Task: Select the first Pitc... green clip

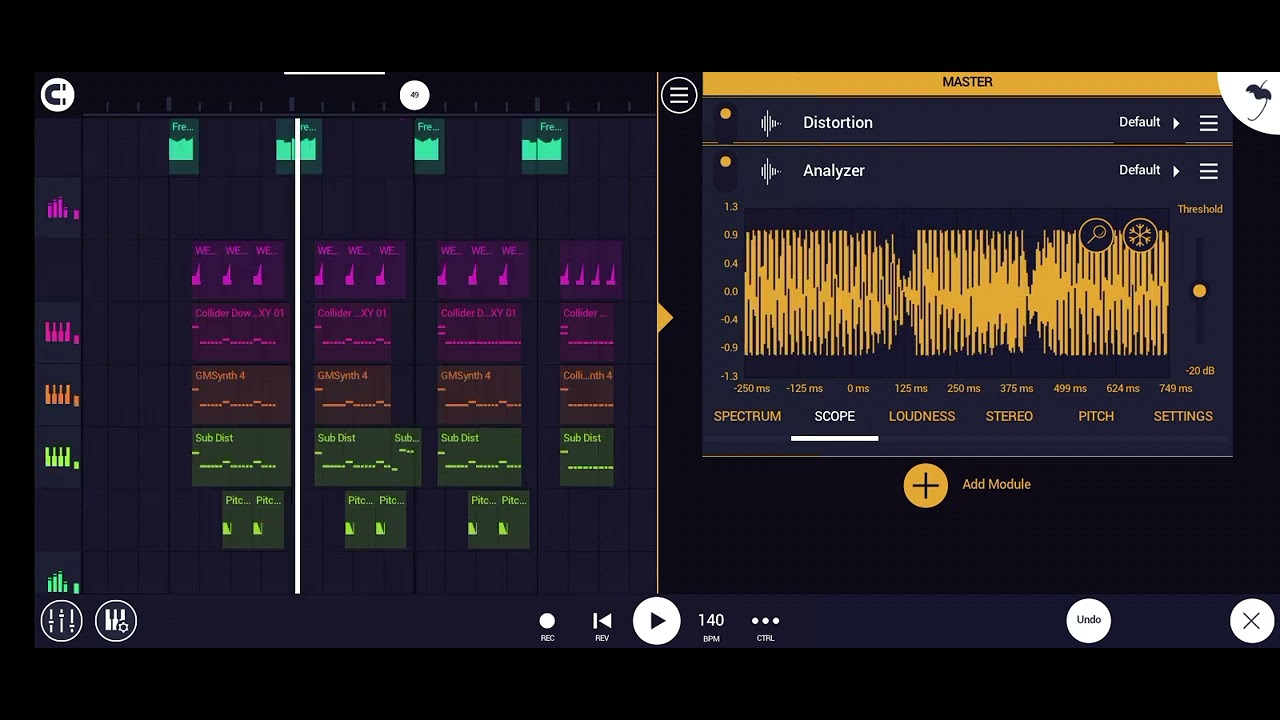Action: click(x=237, y=520)
